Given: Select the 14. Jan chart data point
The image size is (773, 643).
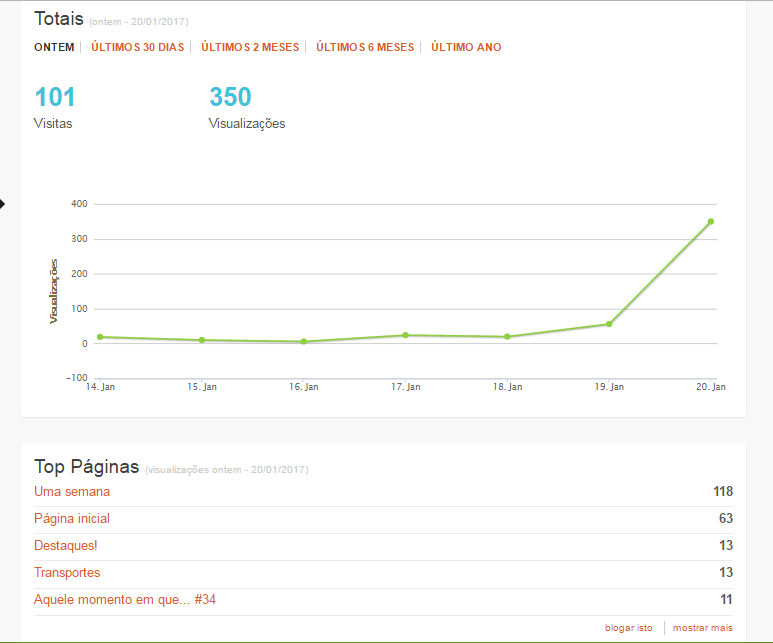Looking at the screenshot, I should tap(100, 337).
